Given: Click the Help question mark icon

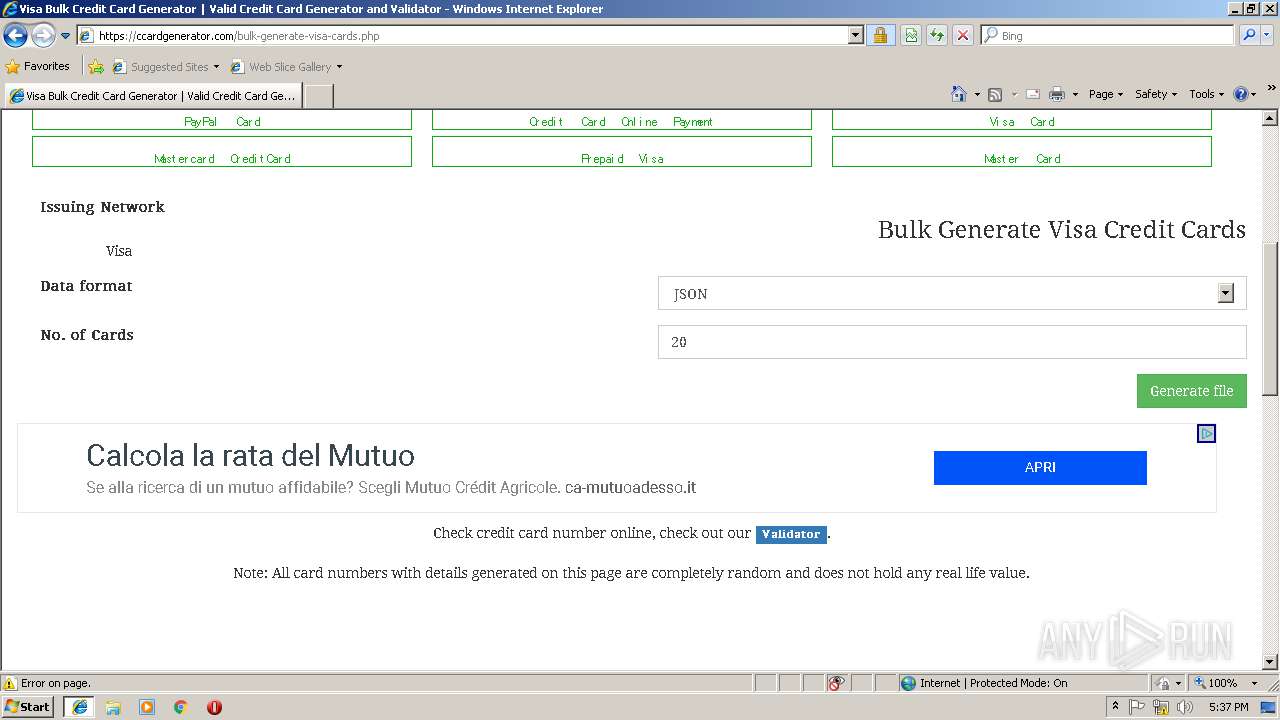Looking at the screenshot, I should click(1241, 94).
